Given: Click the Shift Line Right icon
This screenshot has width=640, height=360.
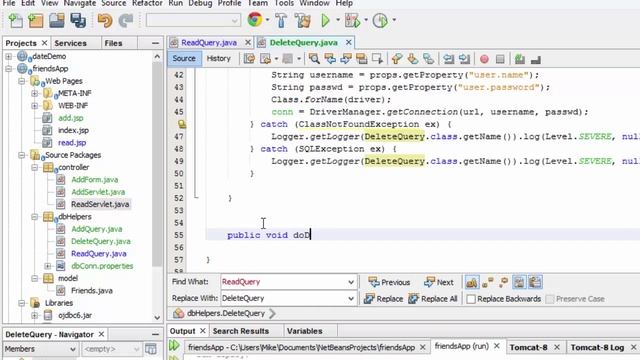Looking at the screenshot, I should (464, 59).
